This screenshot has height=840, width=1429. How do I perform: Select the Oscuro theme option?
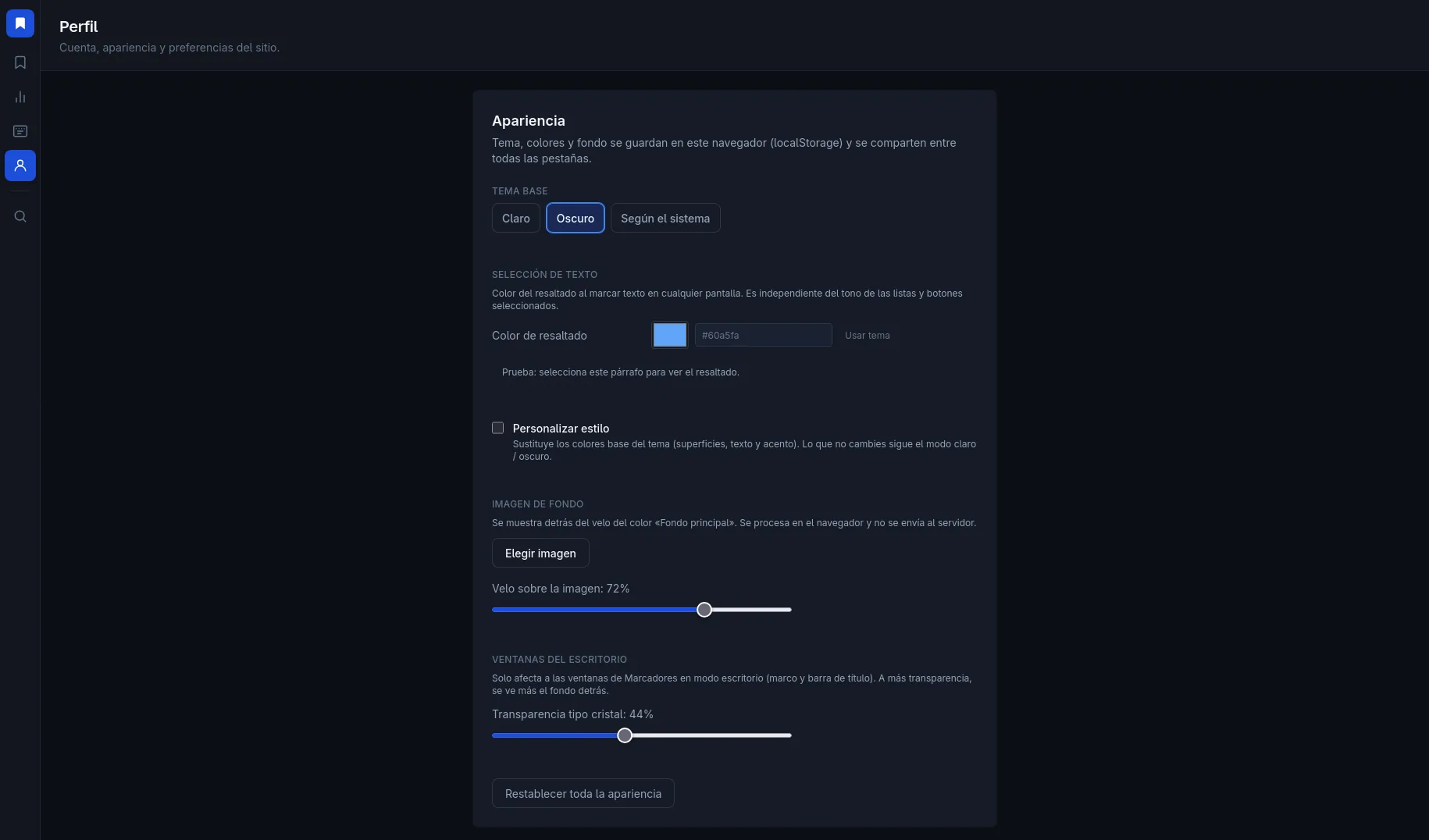(x=576, y=218)
